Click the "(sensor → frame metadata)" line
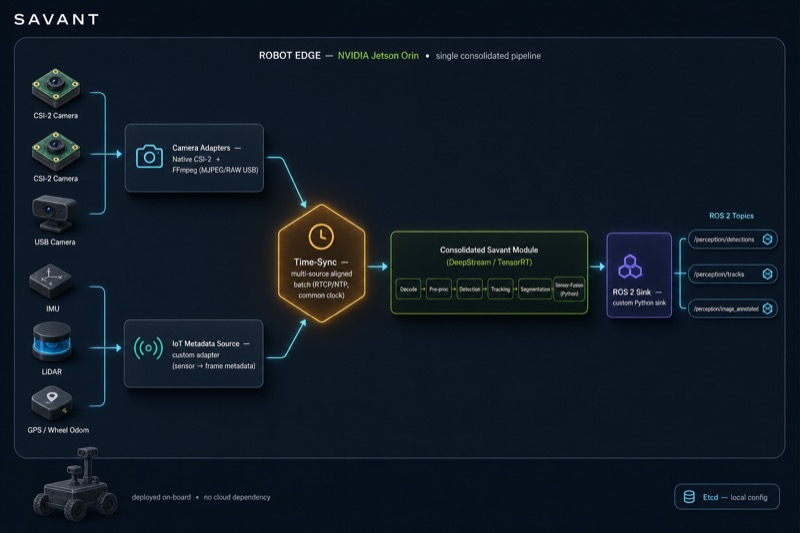 pyautogui.click(x=214, y=366)
